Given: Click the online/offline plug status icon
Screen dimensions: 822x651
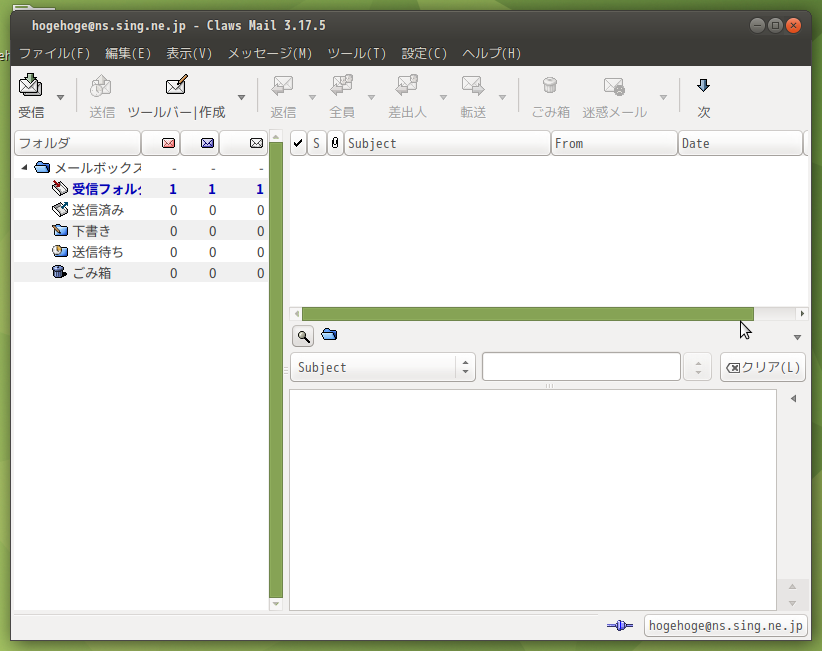Looking at the screenshot, I should [620, 625].
